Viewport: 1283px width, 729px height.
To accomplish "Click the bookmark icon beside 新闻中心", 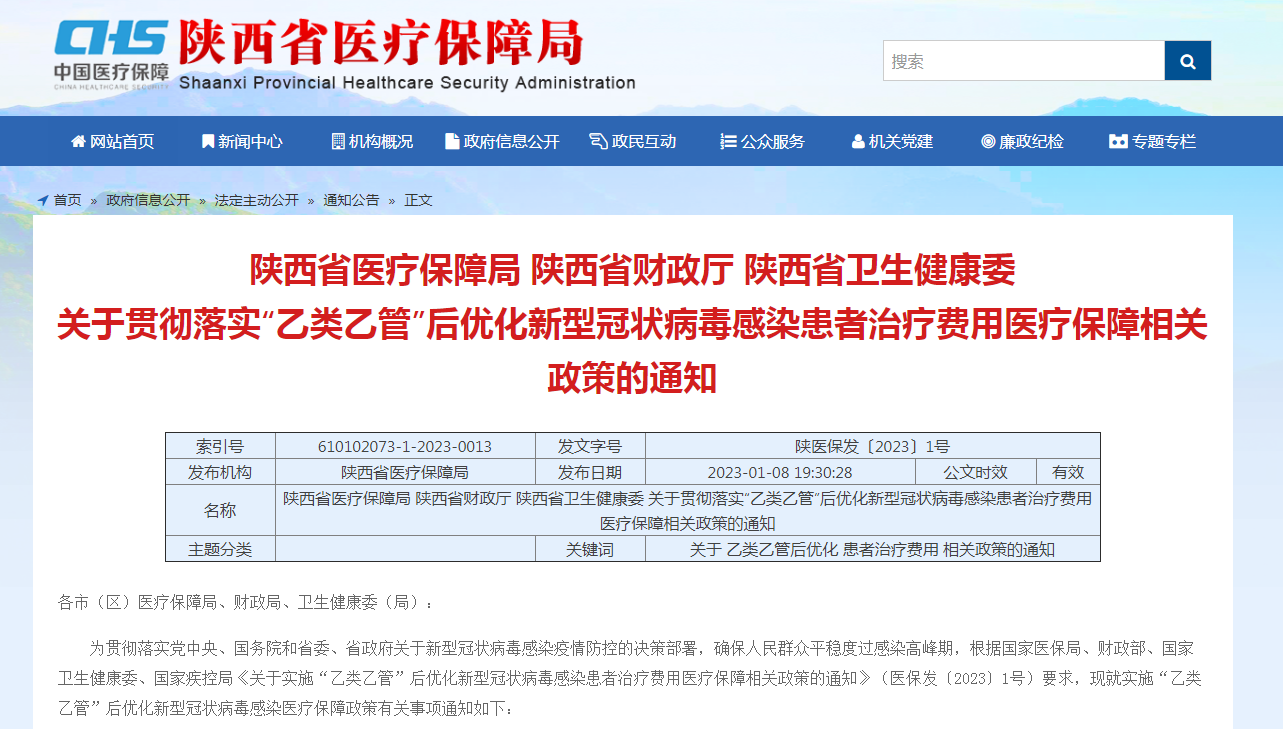I will pos(208,142).
